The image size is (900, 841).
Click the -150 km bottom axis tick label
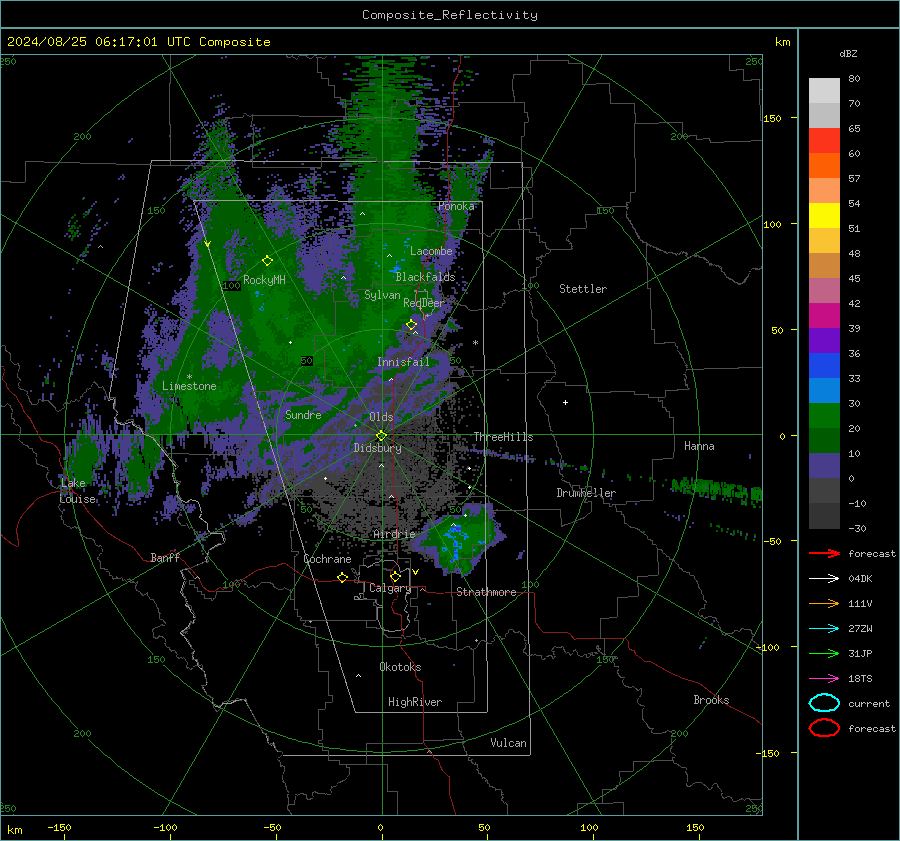tap(59, 827)
